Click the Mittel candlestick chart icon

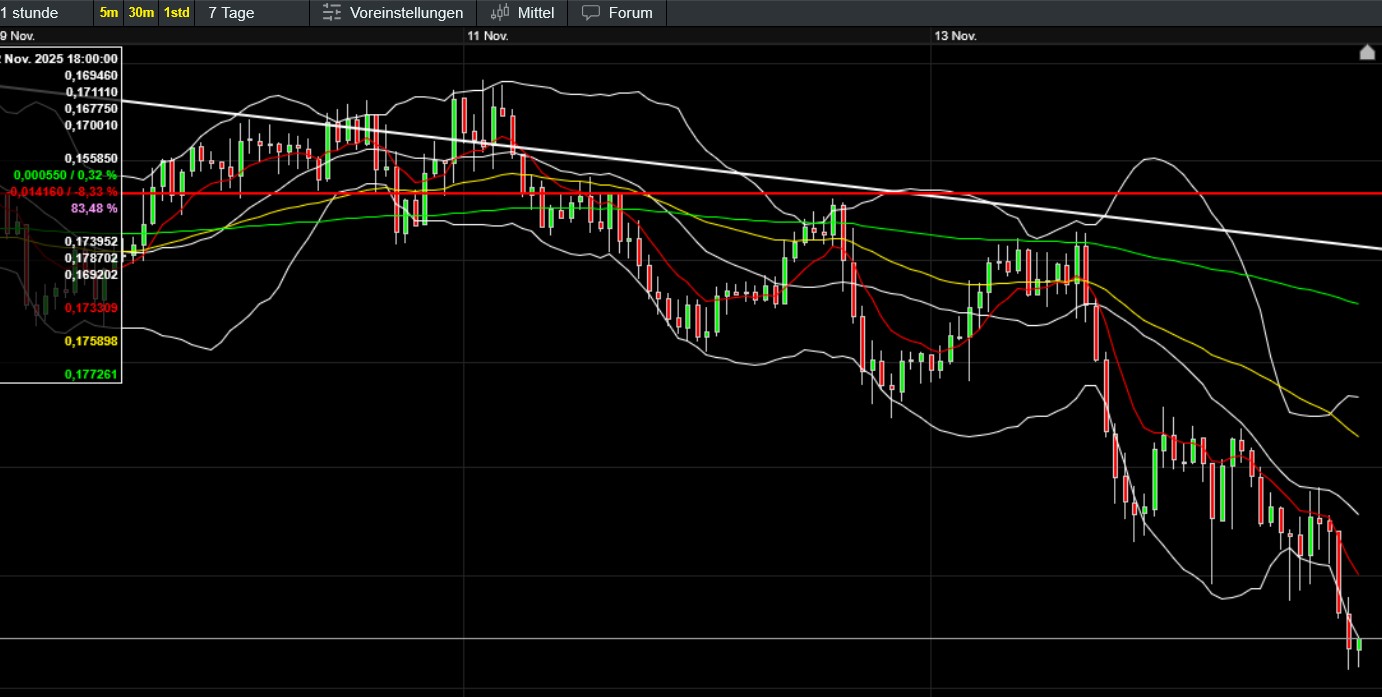[x=499, y=13]
